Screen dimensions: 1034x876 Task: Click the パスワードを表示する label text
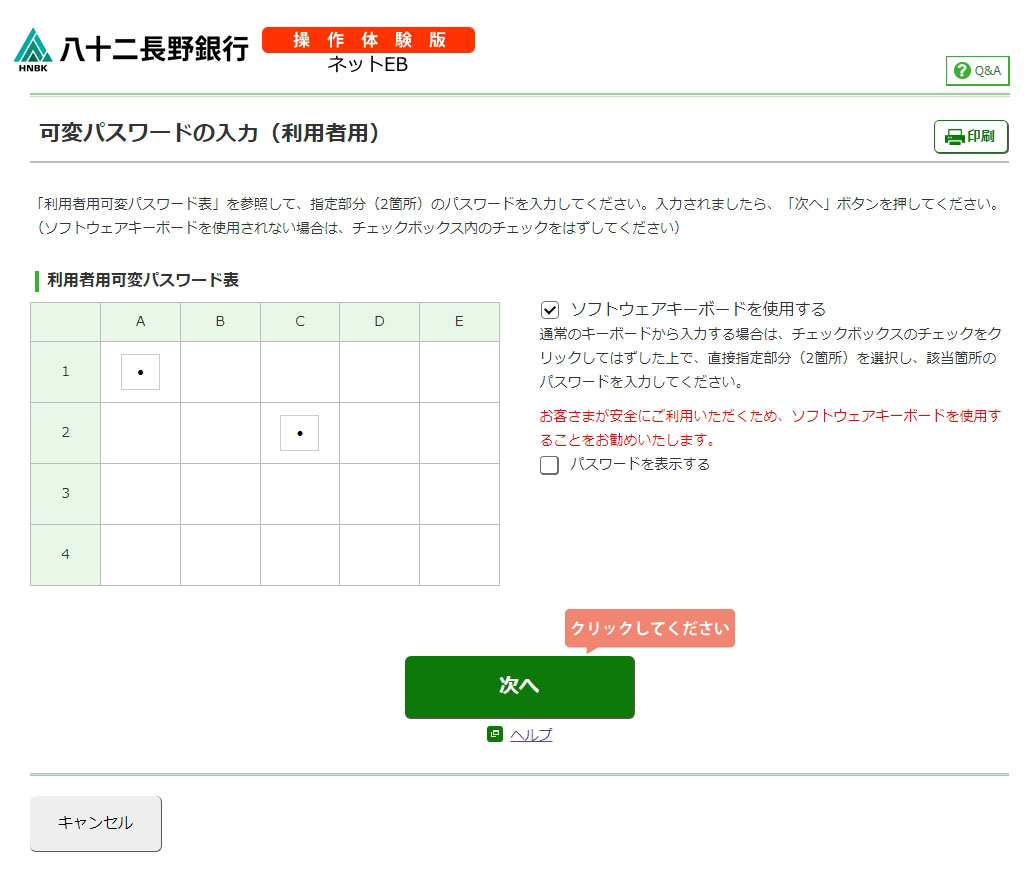(x=639, y=464)
